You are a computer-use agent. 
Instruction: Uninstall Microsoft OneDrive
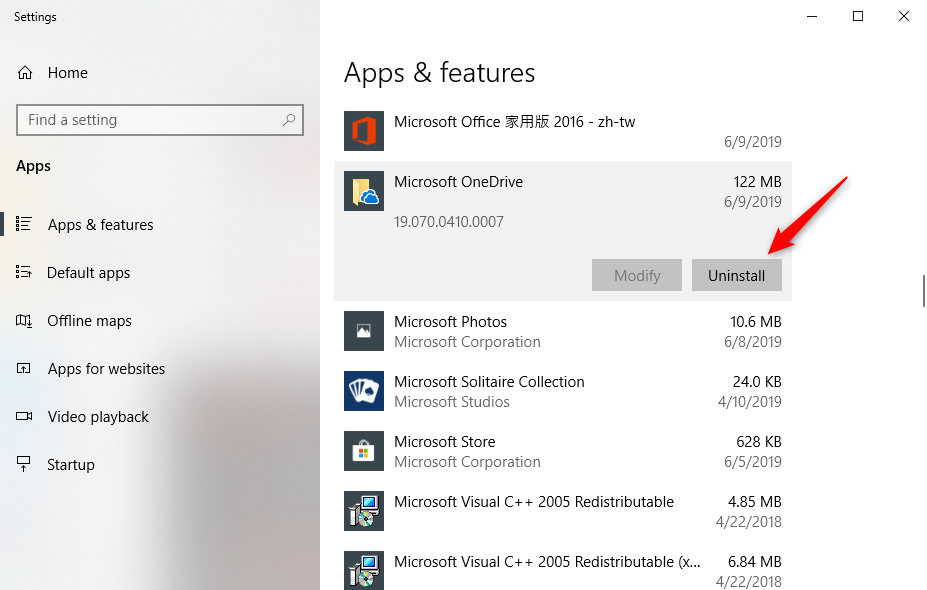tap(737, 275)
